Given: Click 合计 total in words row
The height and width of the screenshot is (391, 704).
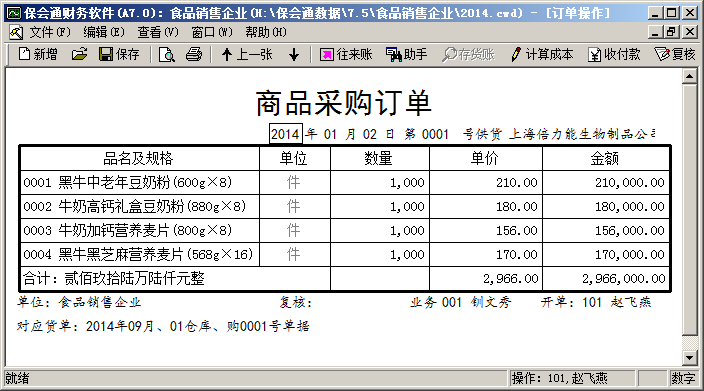Looking at the screenshot, I should [175, 278].
